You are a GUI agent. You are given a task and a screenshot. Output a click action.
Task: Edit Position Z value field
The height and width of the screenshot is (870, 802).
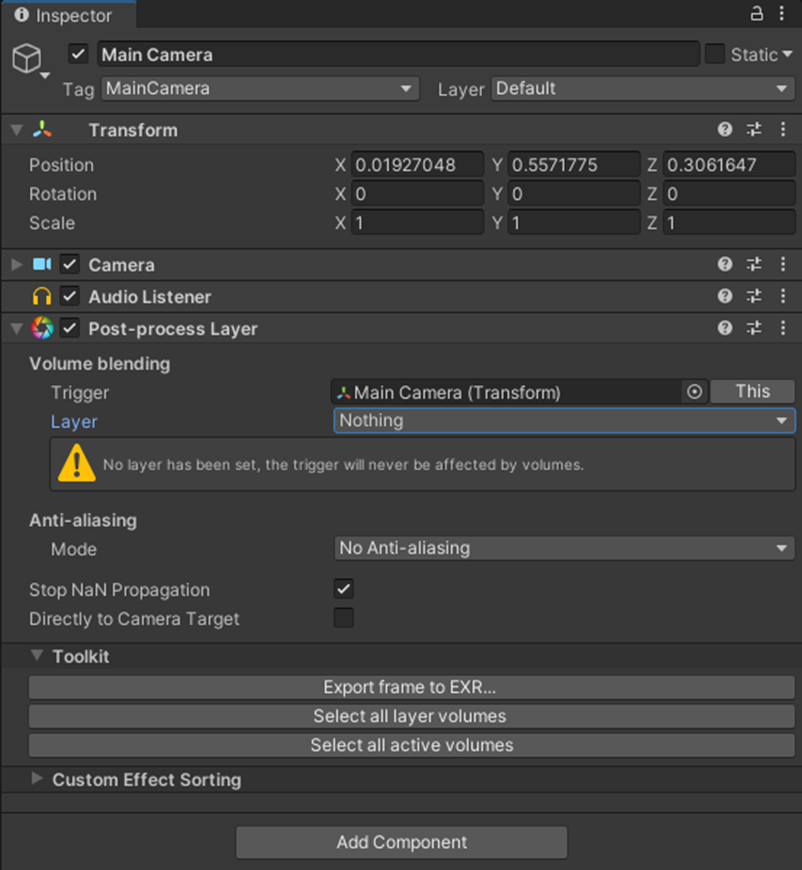click(729, 165)
